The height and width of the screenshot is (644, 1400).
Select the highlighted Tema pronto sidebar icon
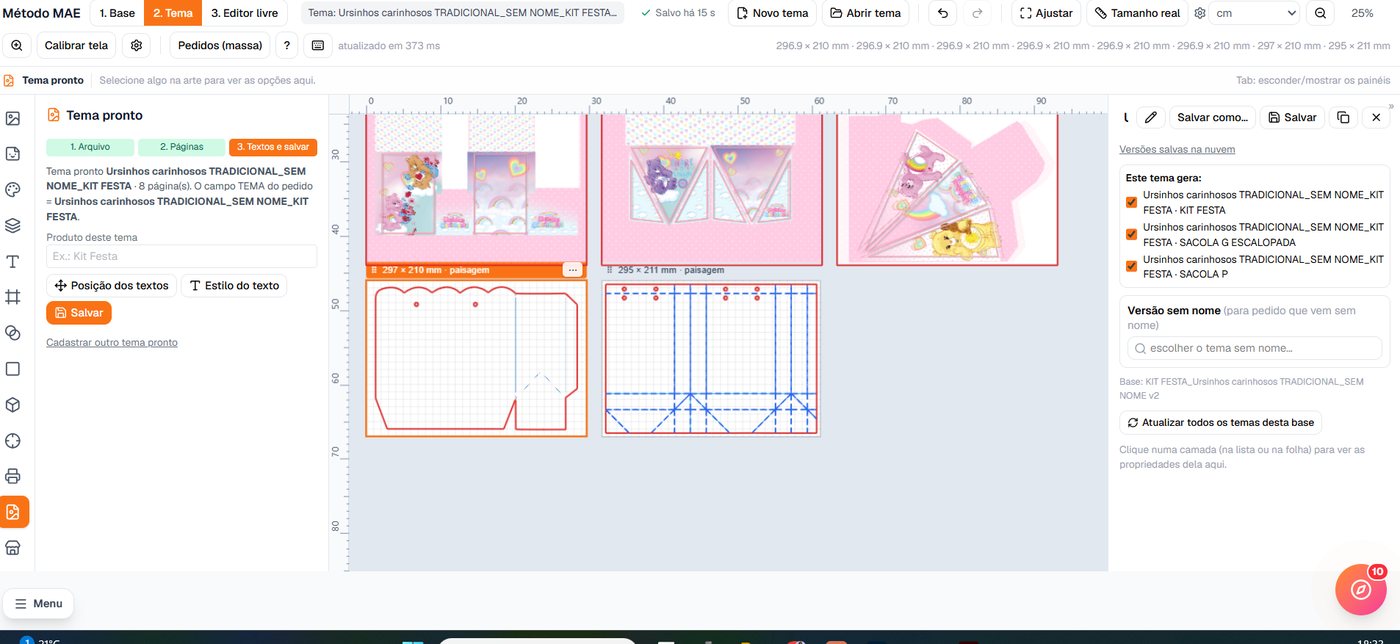tap(13, 512)
